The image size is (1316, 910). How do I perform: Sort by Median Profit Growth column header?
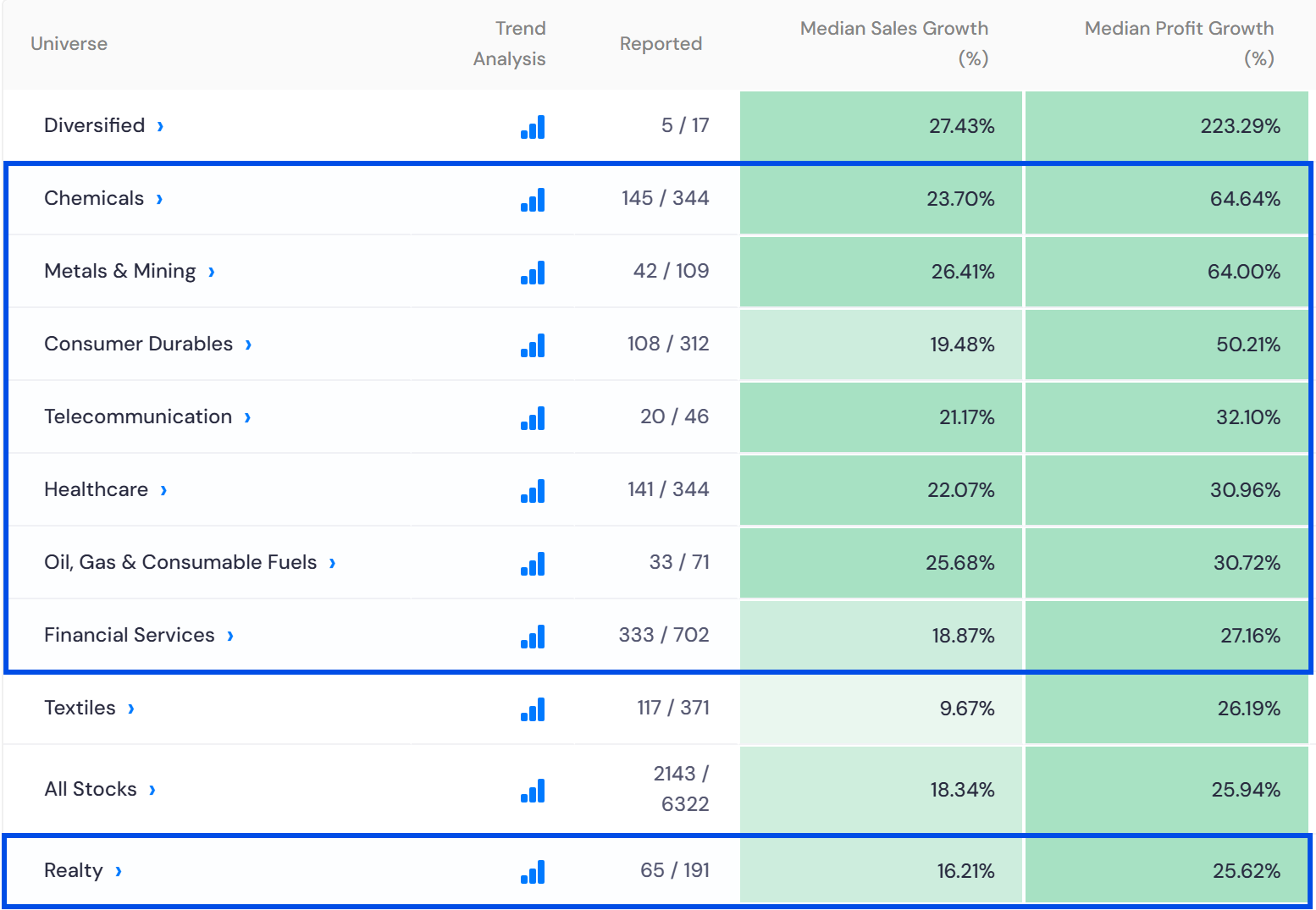[x=1179, y=43]
